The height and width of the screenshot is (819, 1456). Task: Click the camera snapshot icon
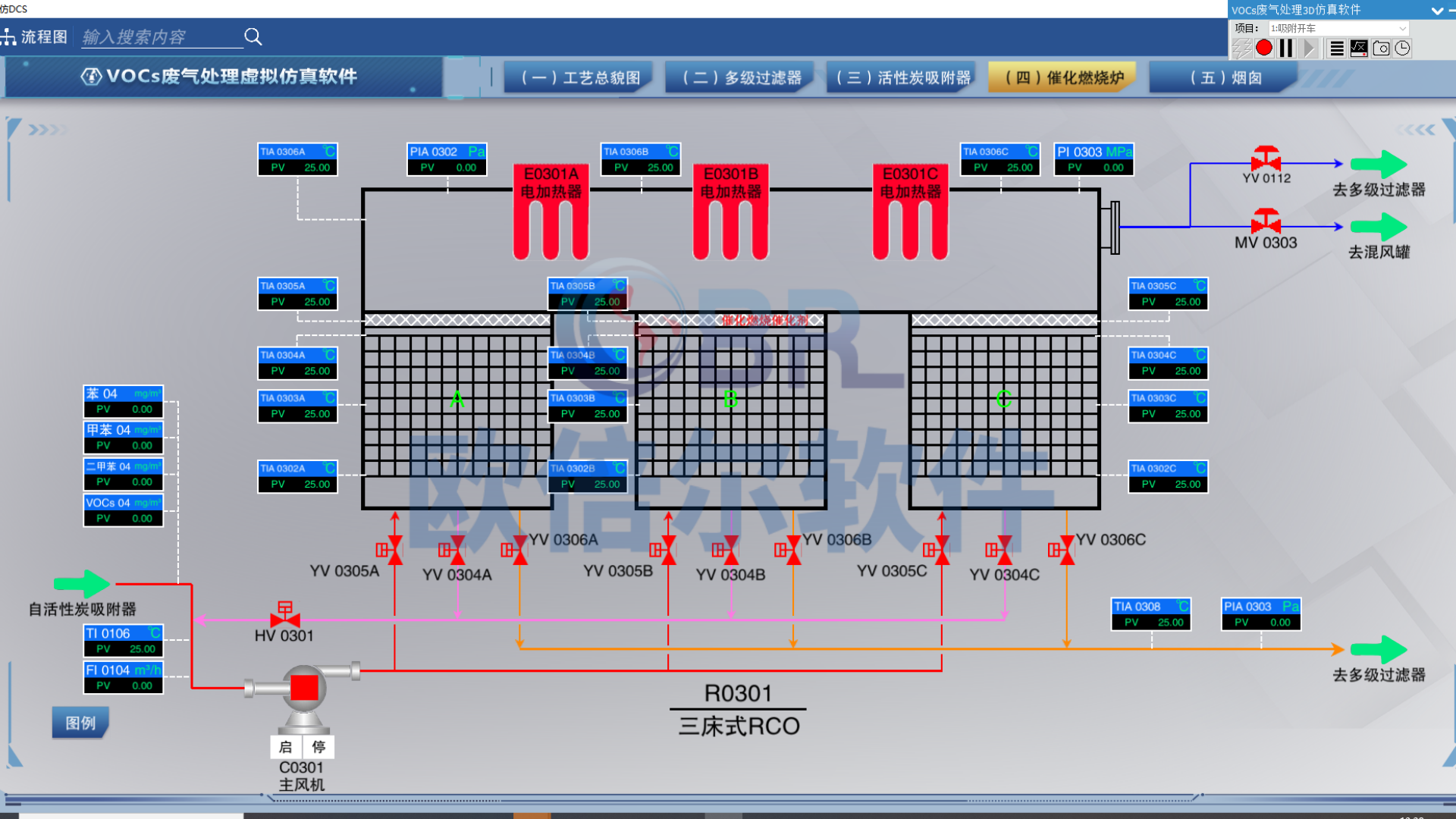(1381, 49)
